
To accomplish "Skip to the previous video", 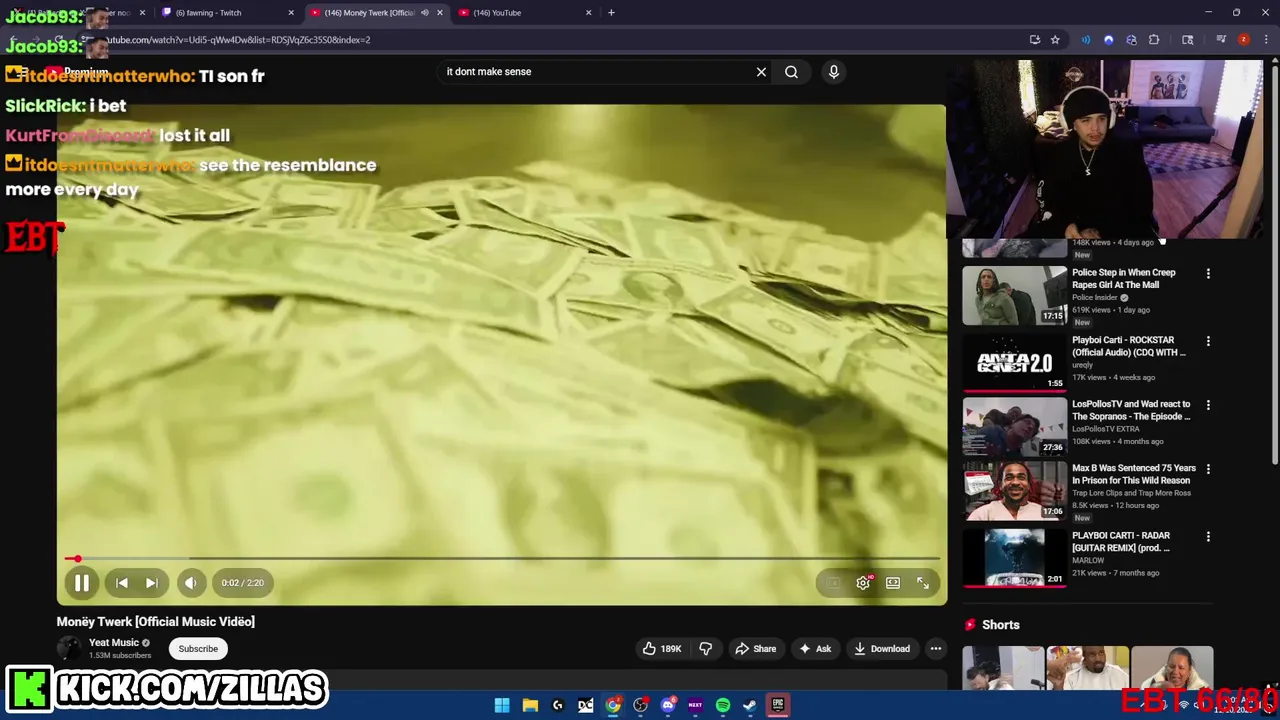I will click(122, 583).
